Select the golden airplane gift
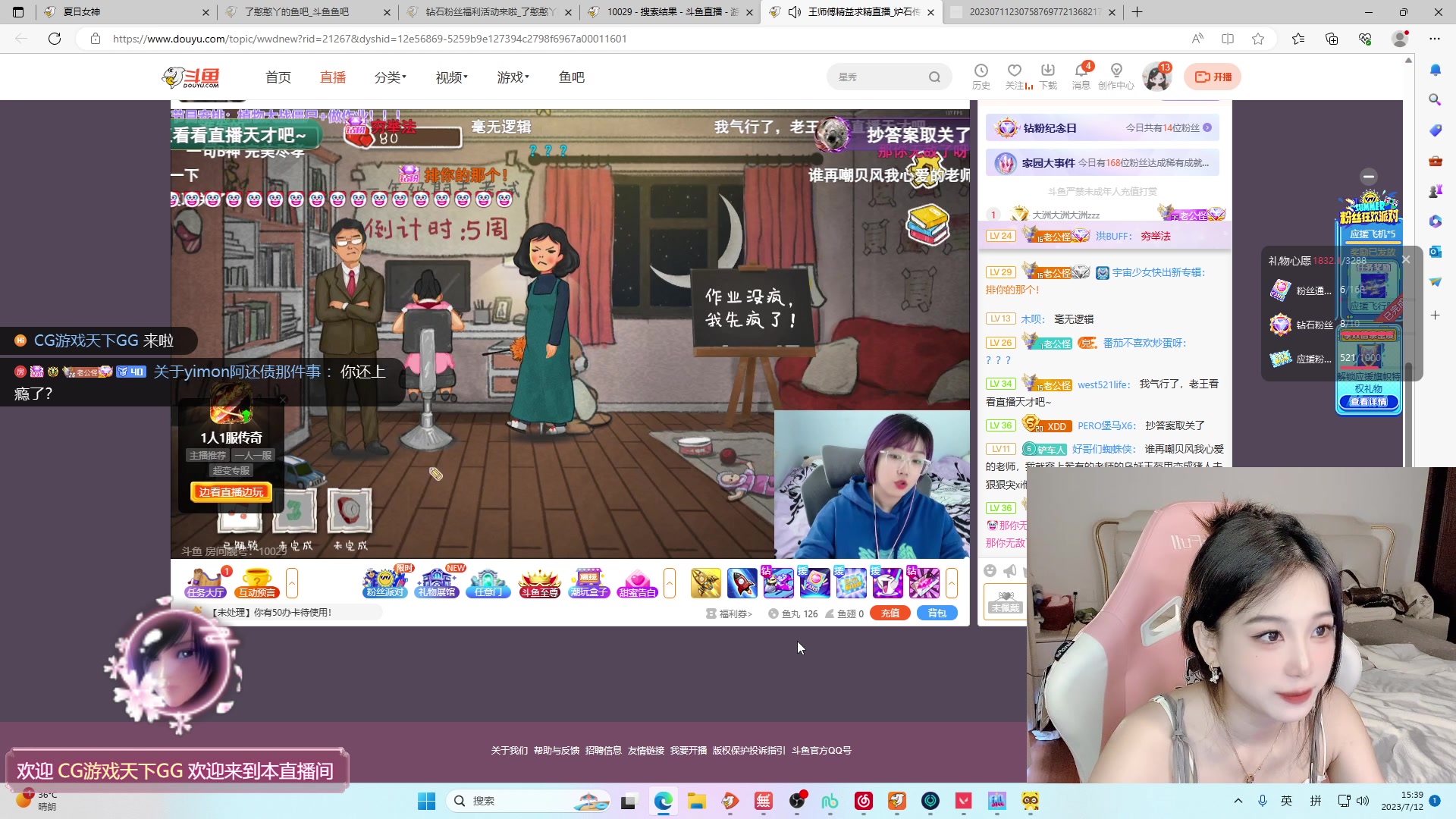Image resolution: width=1456 pixels, height=819 pixels. (x=706, y=583)
